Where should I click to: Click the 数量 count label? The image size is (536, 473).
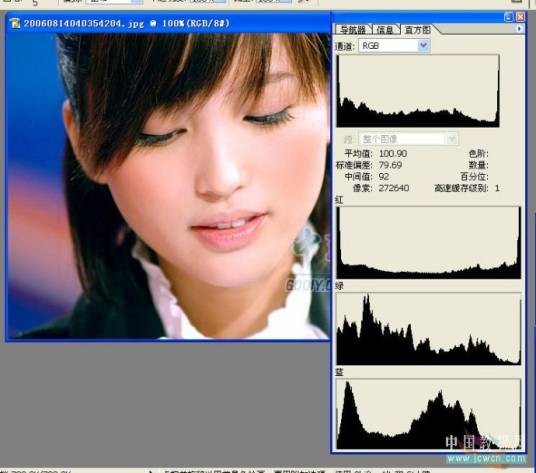[x=479, y=165]
